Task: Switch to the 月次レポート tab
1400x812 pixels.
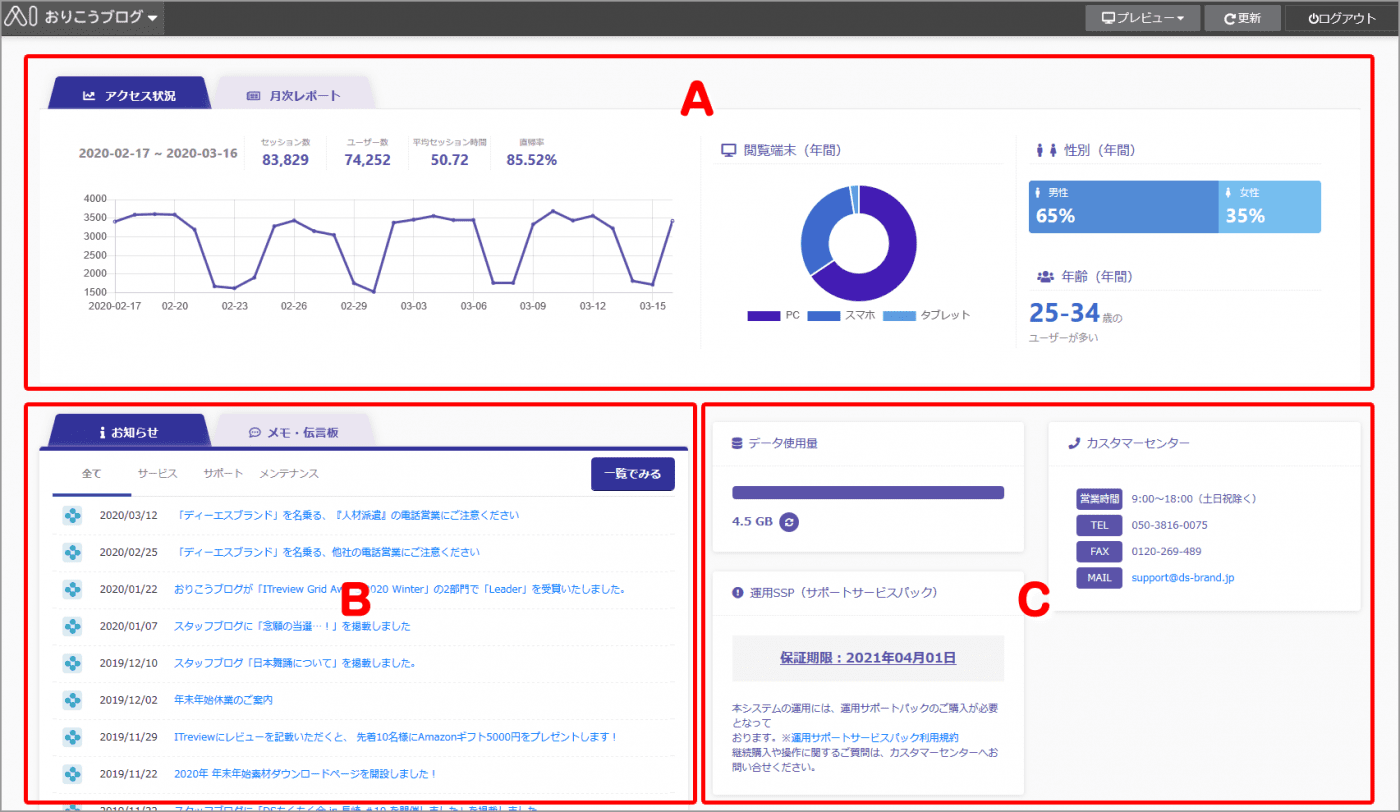Action: tap(294, 93)
